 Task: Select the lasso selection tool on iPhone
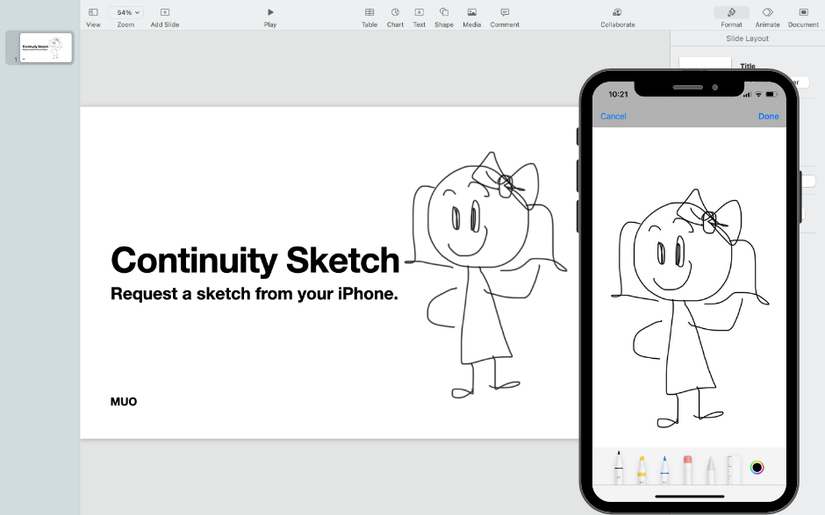point(710,468)
